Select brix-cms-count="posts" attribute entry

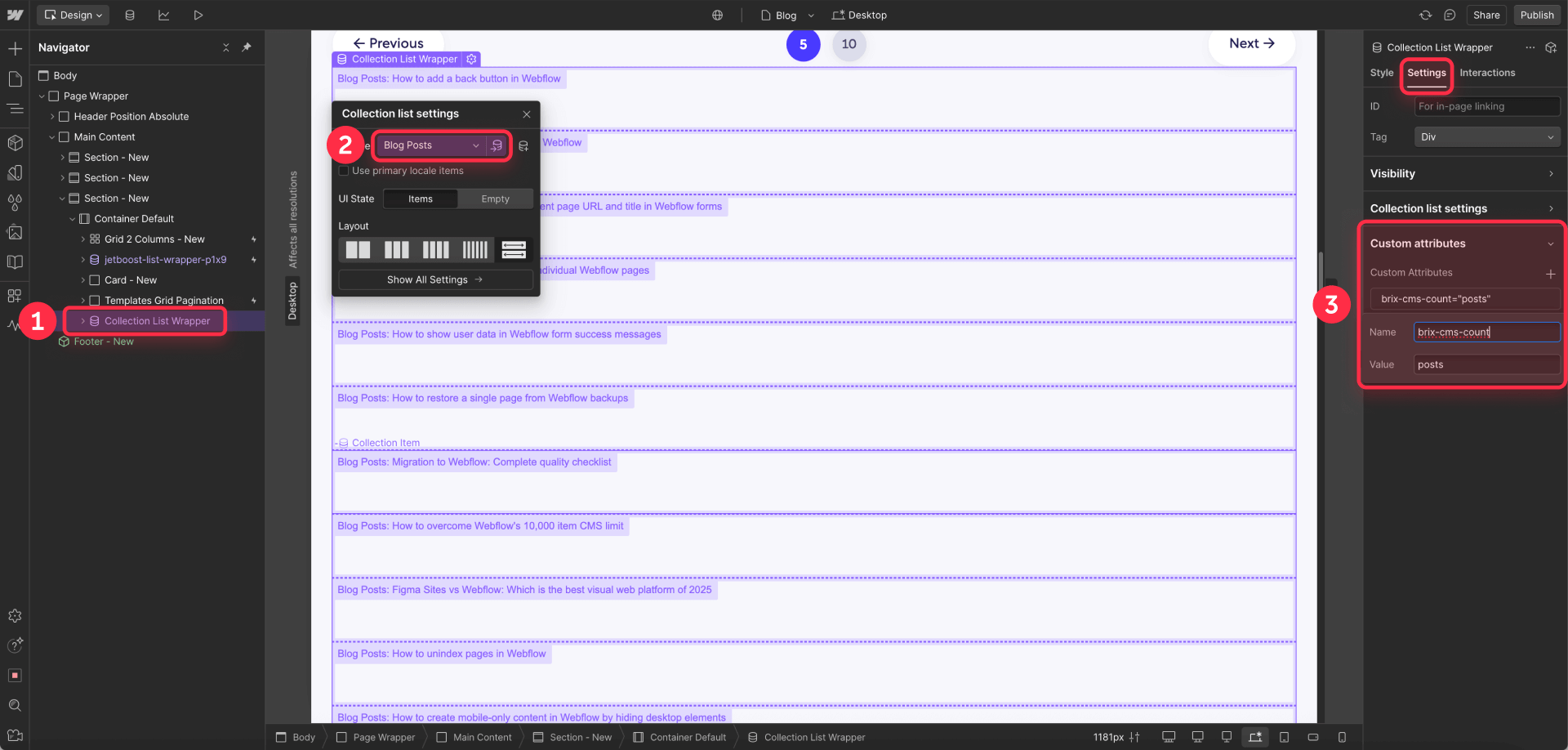[1465, 299]
